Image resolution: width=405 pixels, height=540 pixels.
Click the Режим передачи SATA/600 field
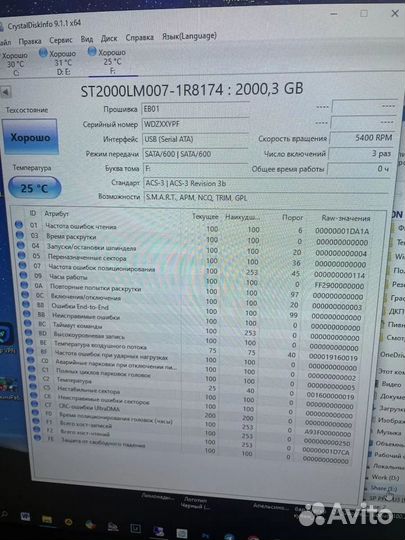click(195, 154)
